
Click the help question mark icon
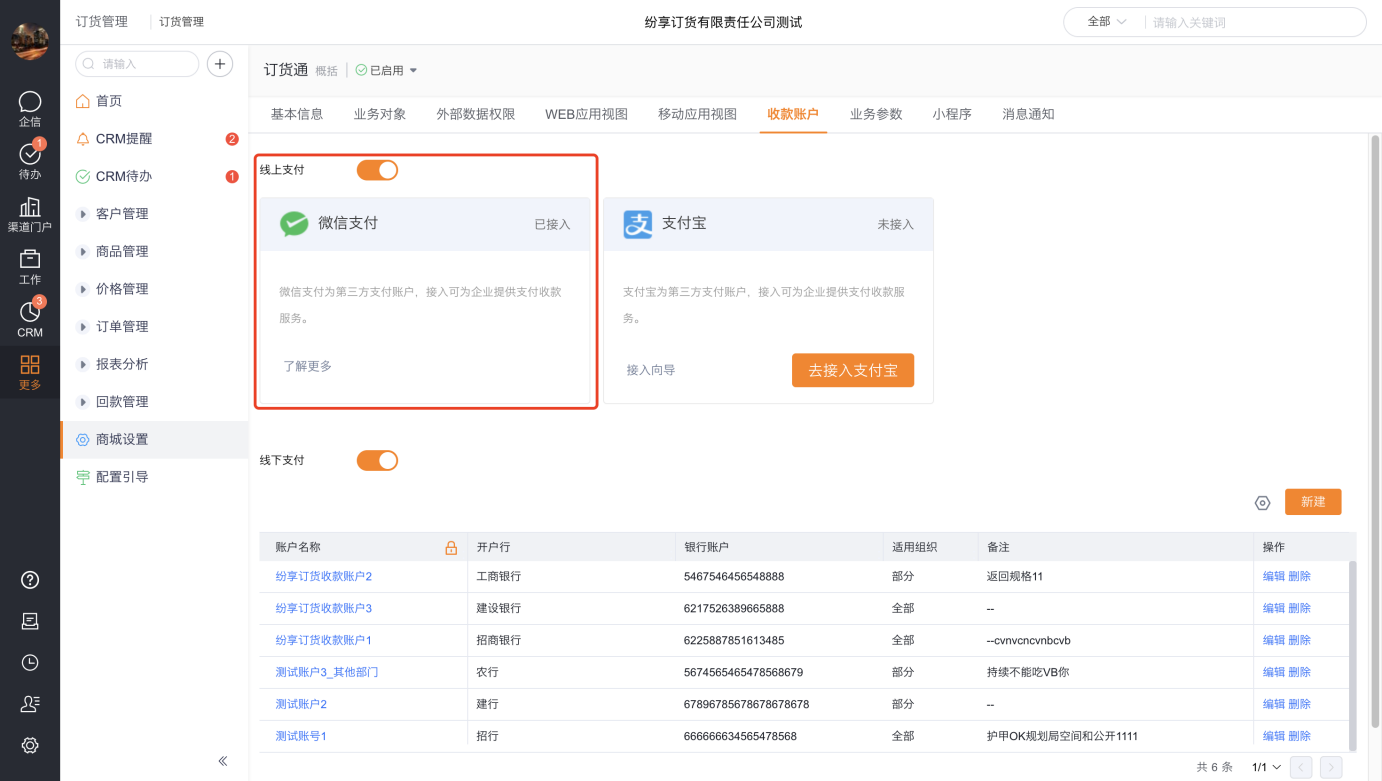tap(30, 580)
